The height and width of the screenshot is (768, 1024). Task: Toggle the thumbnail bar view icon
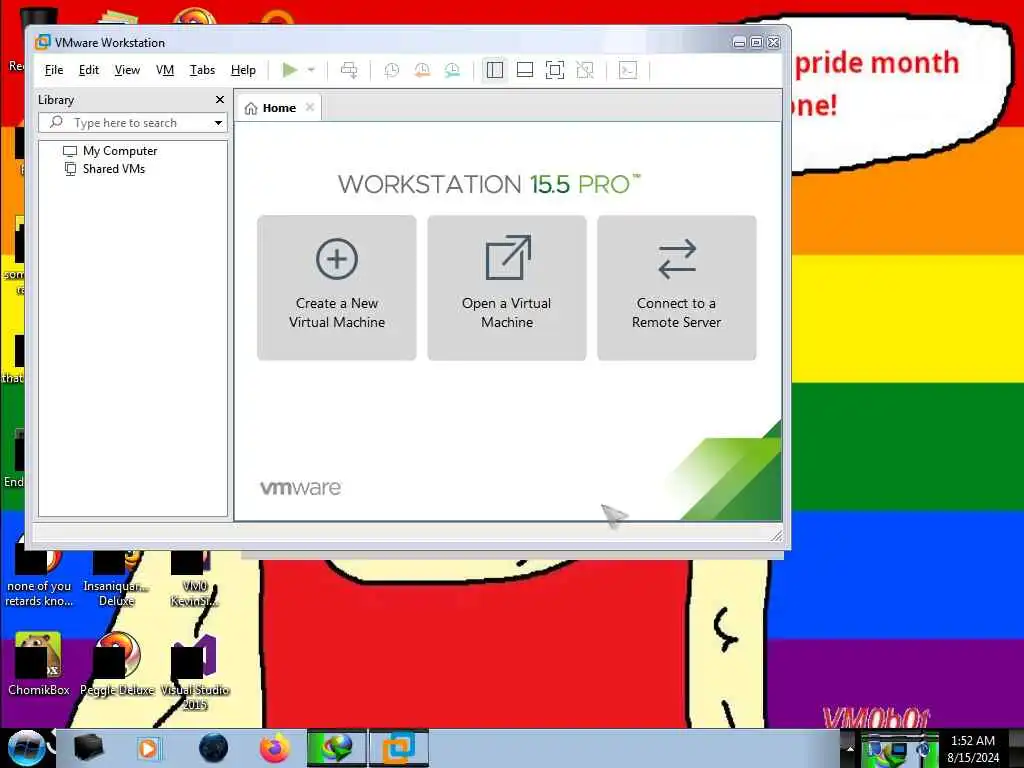click(x=525, y=70)
